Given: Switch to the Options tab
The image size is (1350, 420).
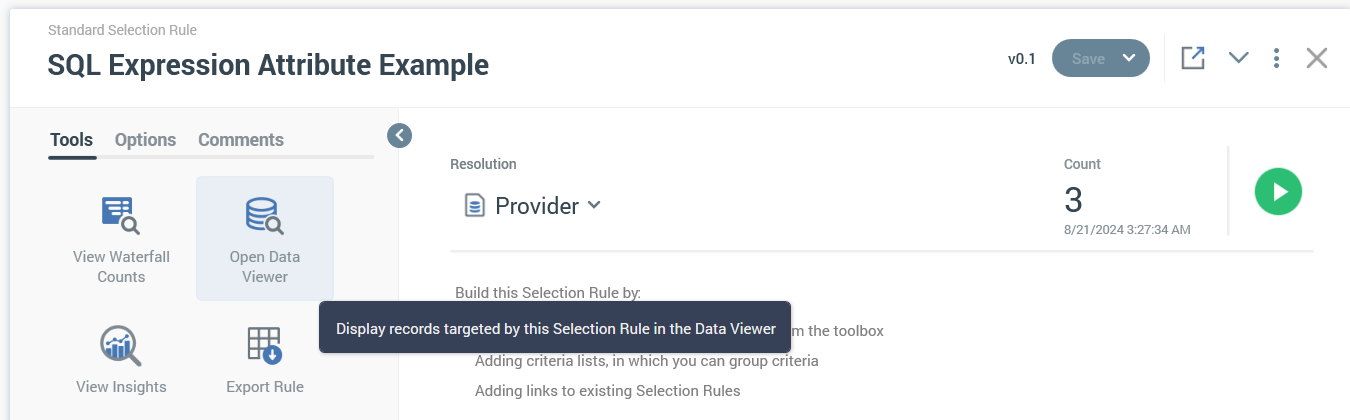Looking at the screenshot, I should pyautogui.click(x=145, y=140).
